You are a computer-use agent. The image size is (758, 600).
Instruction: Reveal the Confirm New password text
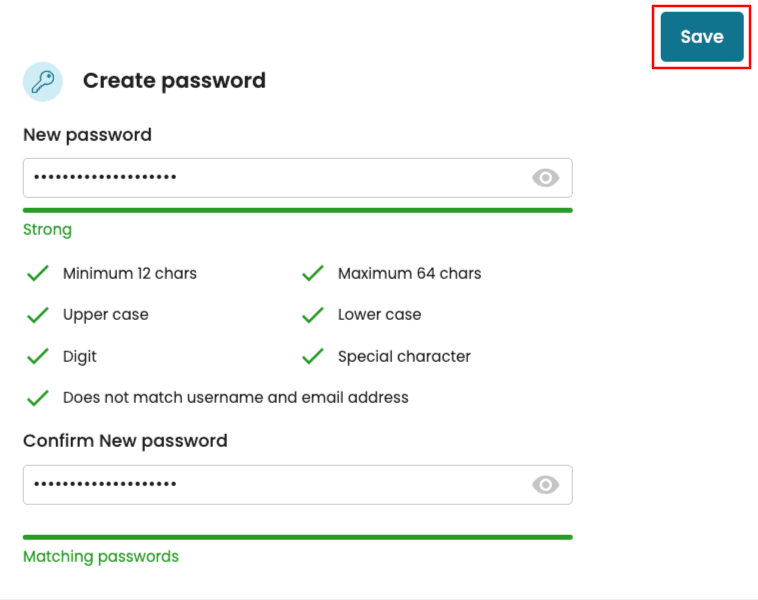pyautogui.click(x=545, y=485)
